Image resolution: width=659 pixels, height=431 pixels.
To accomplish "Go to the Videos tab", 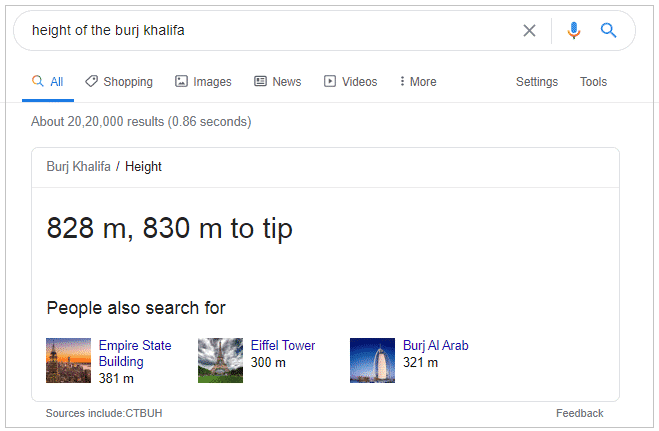I will [350, 82].
